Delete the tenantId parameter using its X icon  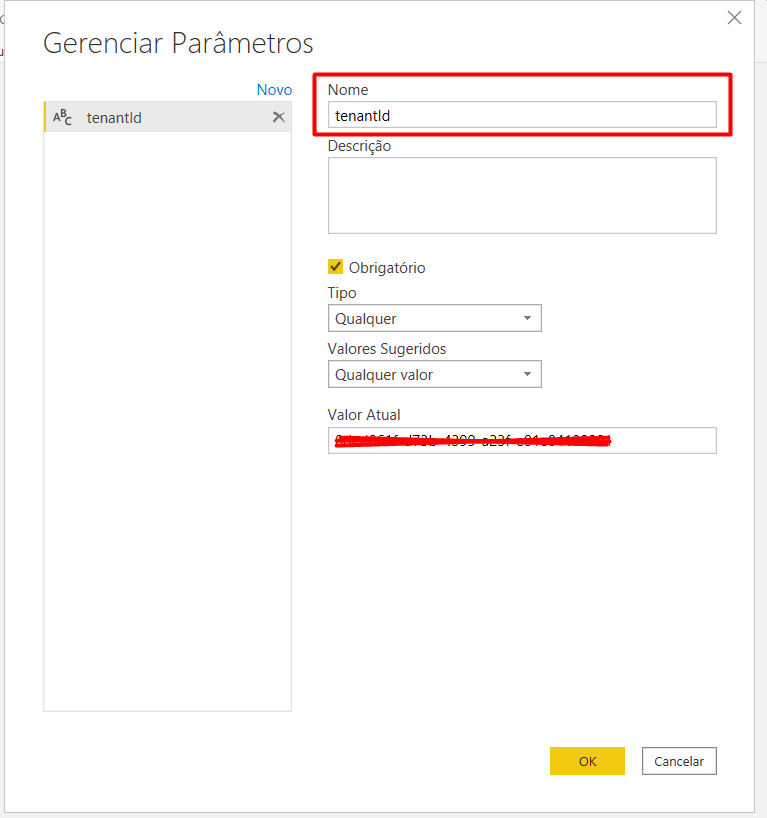279,117
